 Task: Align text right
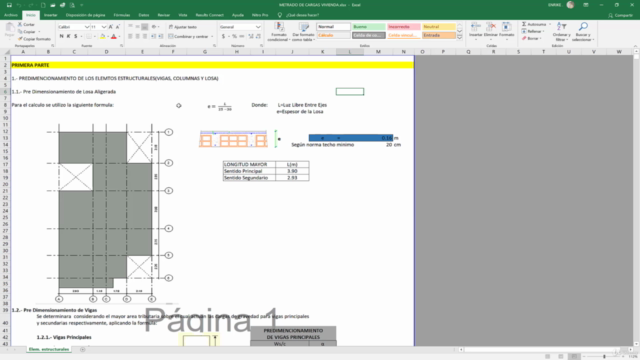click(144, 36)
